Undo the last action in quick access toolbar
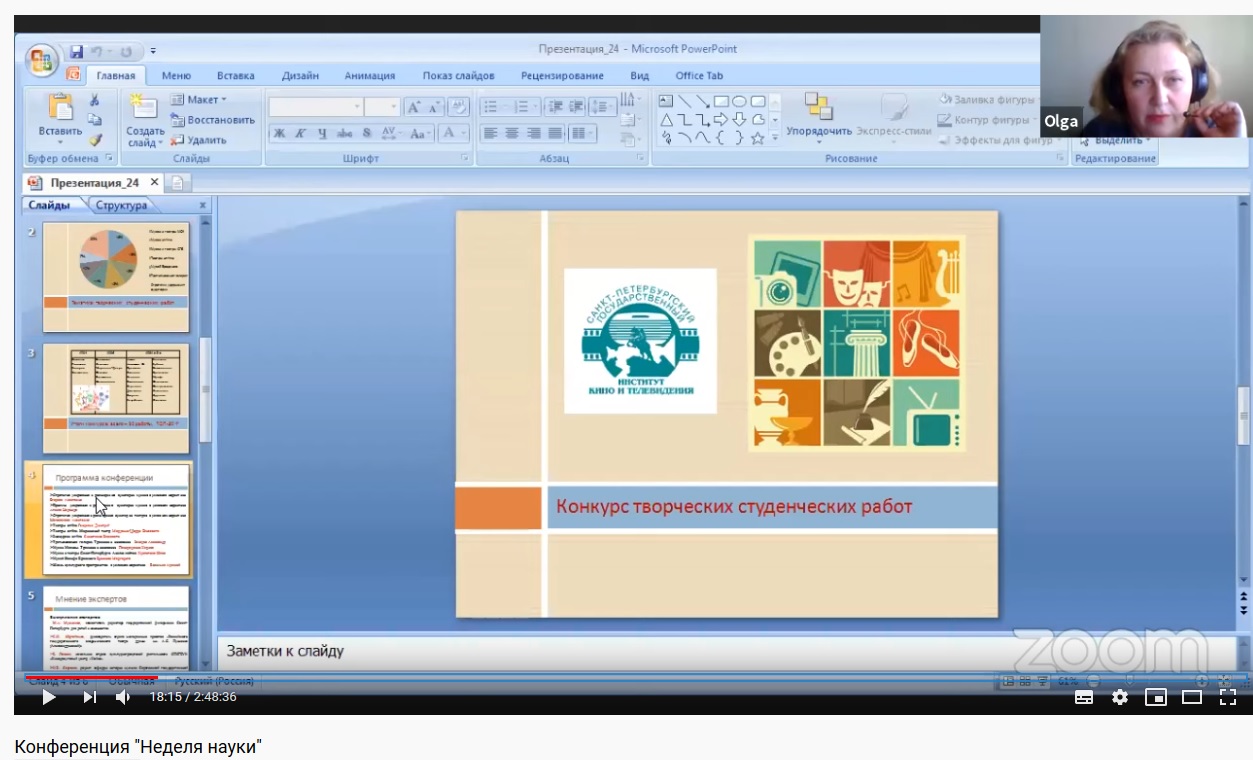Viewport: 1253px width, 760px height. [x=97, y=51]
